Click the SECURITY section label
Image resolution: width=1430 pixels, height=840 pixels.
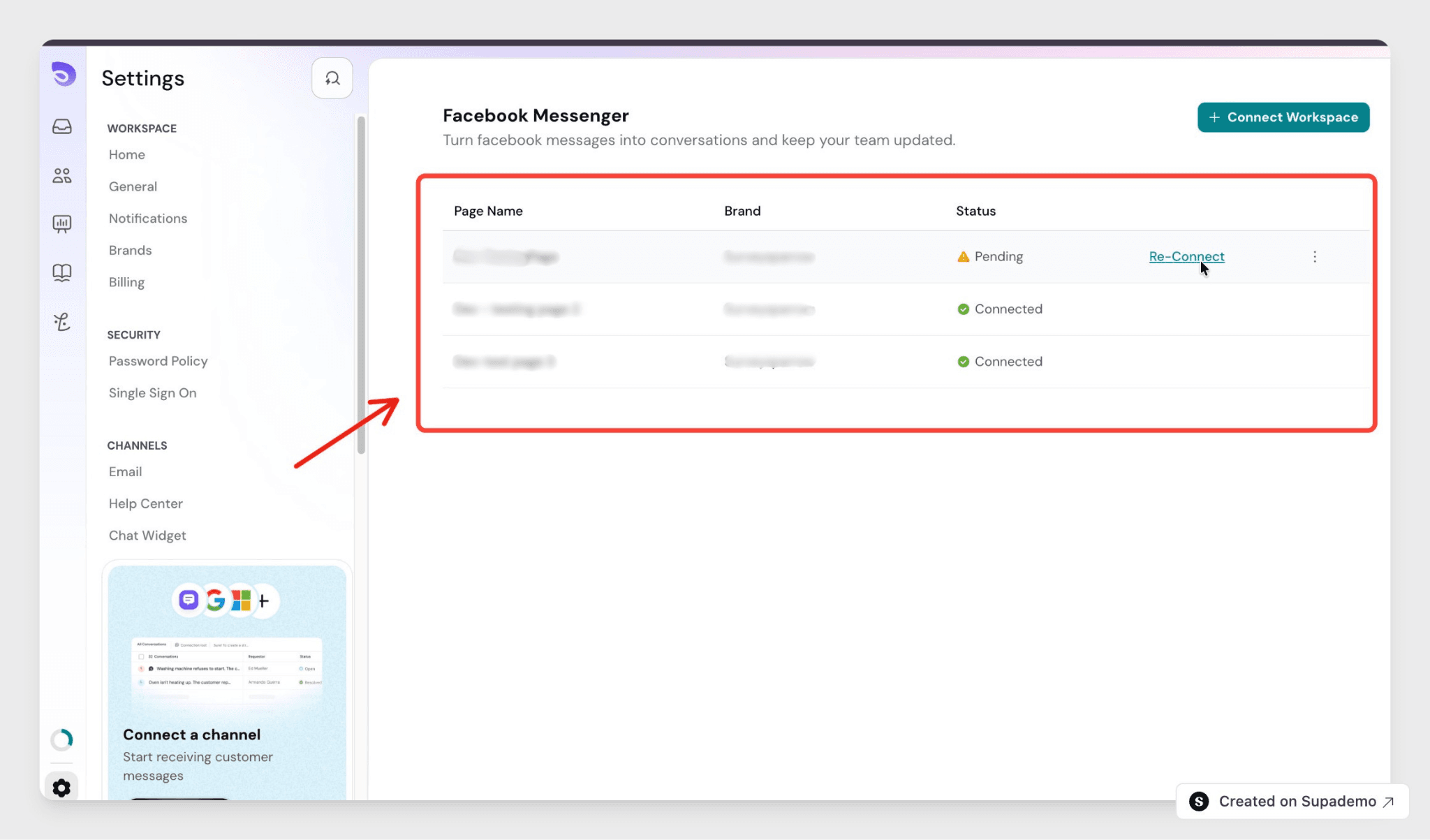[133, 335]
